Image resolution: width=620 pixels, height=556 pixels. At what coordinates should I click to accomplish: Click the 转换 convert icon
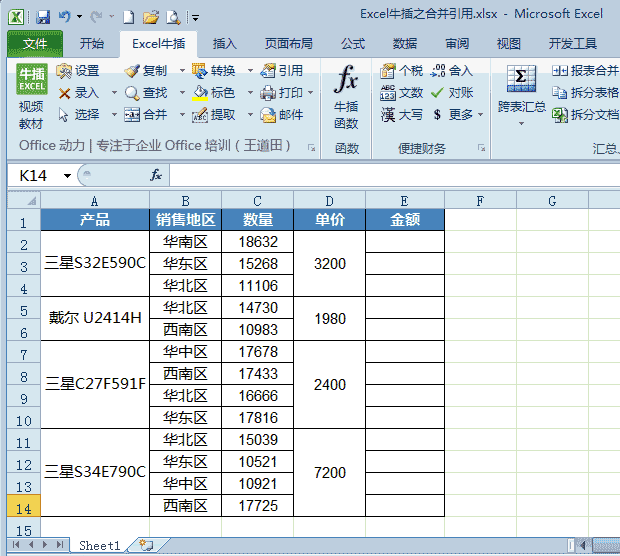click(x=200, y=71)
